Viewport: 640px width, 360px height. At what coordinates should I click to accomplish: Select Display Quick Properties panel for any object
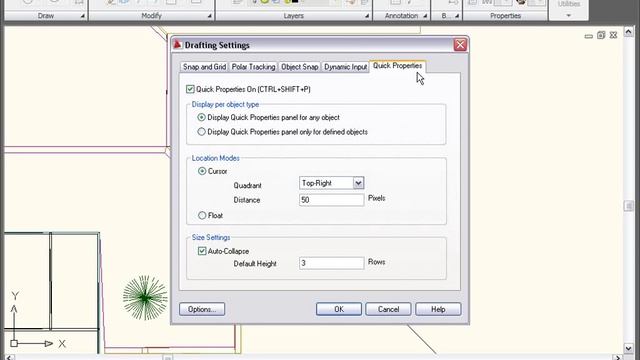pyautogui.click(x=201, y=118)
